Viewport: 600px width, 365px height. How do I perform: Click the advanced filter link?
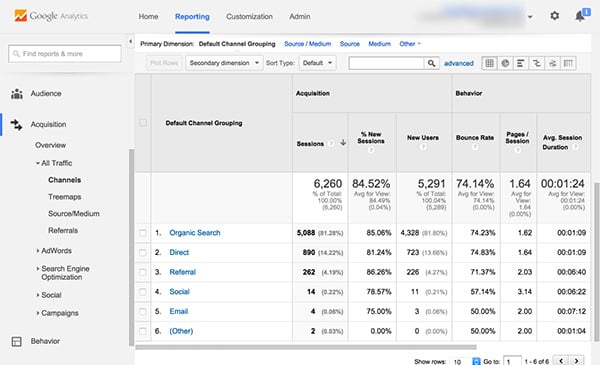(x=459, y=64)
